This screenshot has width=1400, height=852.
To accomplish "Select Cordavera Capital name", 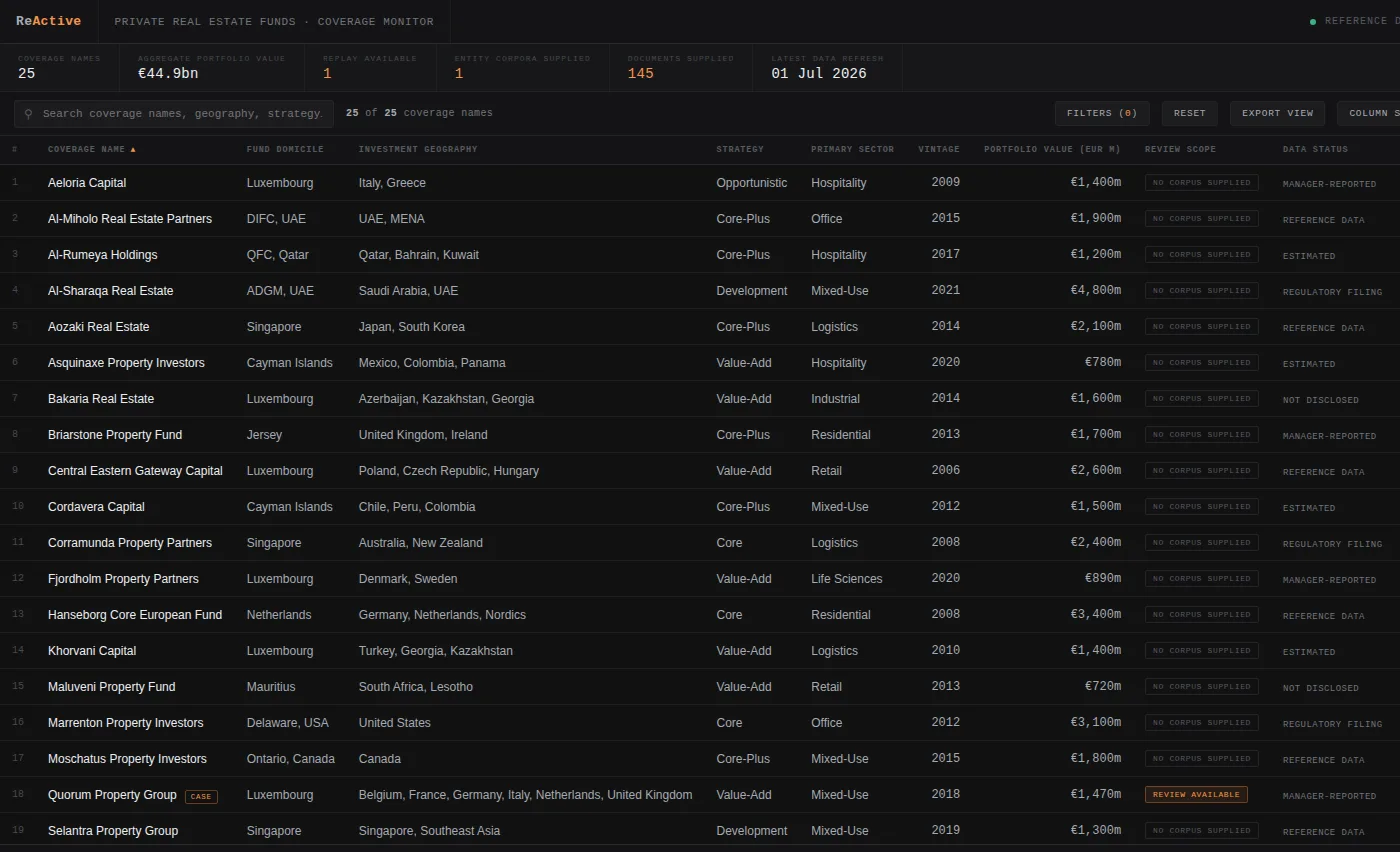I will pos(96,507).
